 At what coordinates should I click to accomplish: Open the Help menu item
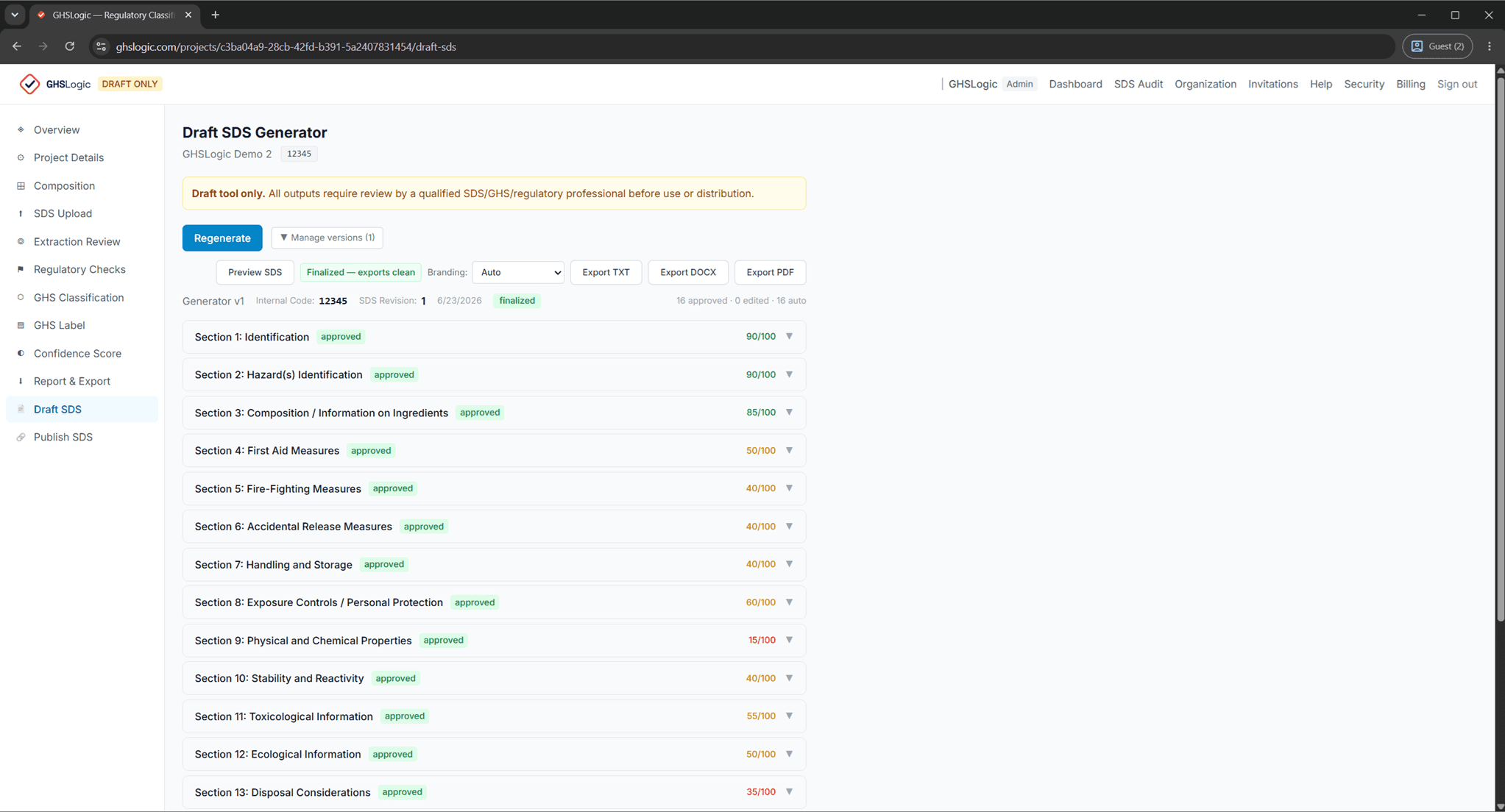1320,84
